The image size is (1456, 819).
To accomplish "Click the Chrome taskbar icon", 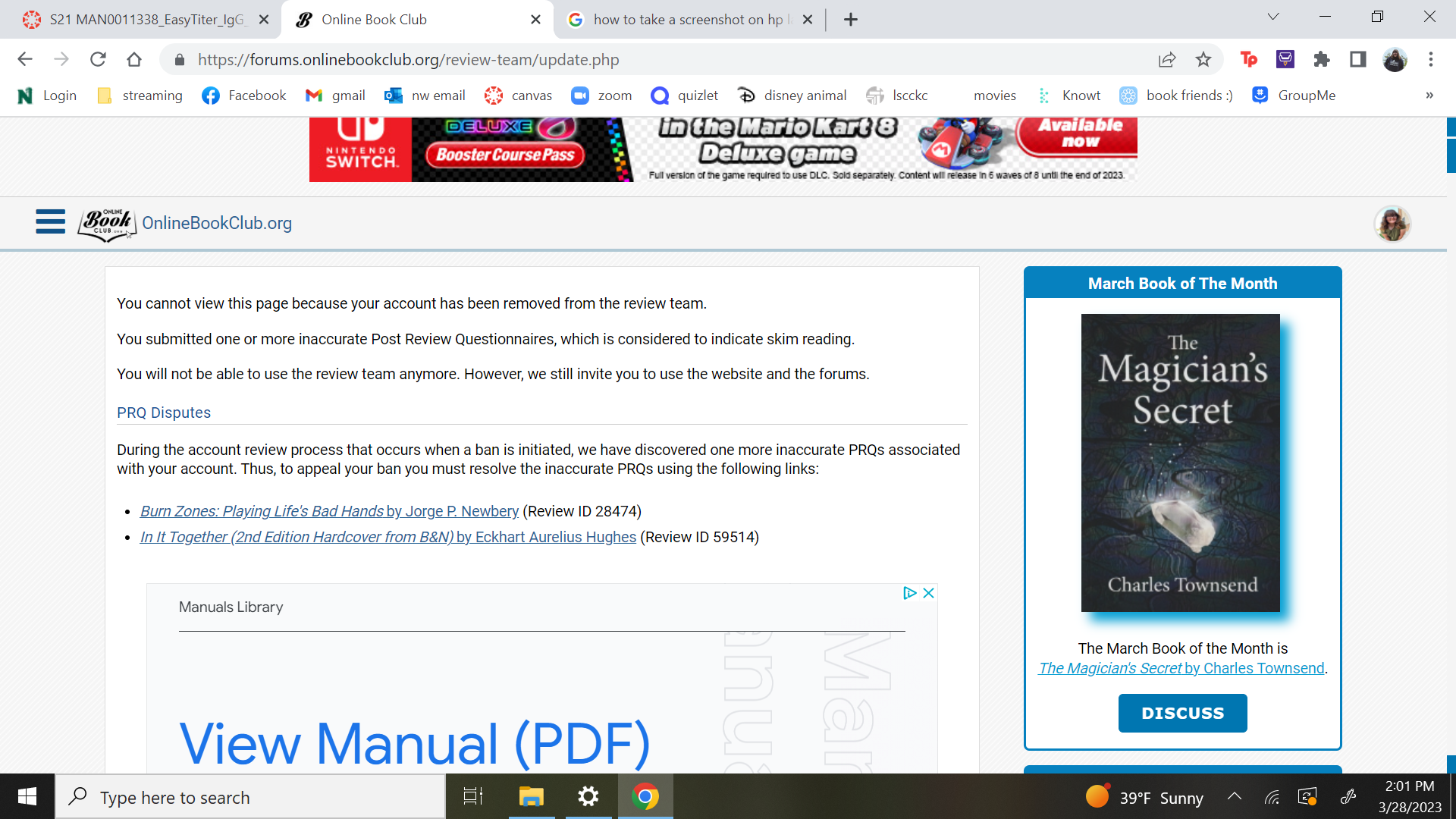I will 645,797.
